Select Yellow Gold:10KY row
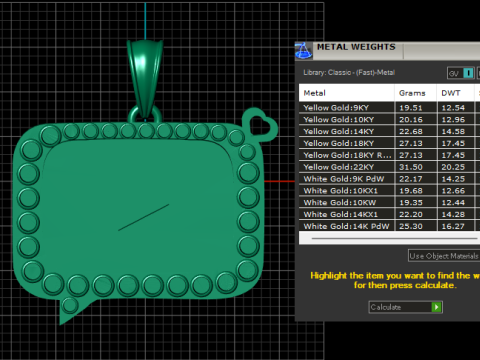The width and height of the screenshot is (480, 360). coord(389,120)
